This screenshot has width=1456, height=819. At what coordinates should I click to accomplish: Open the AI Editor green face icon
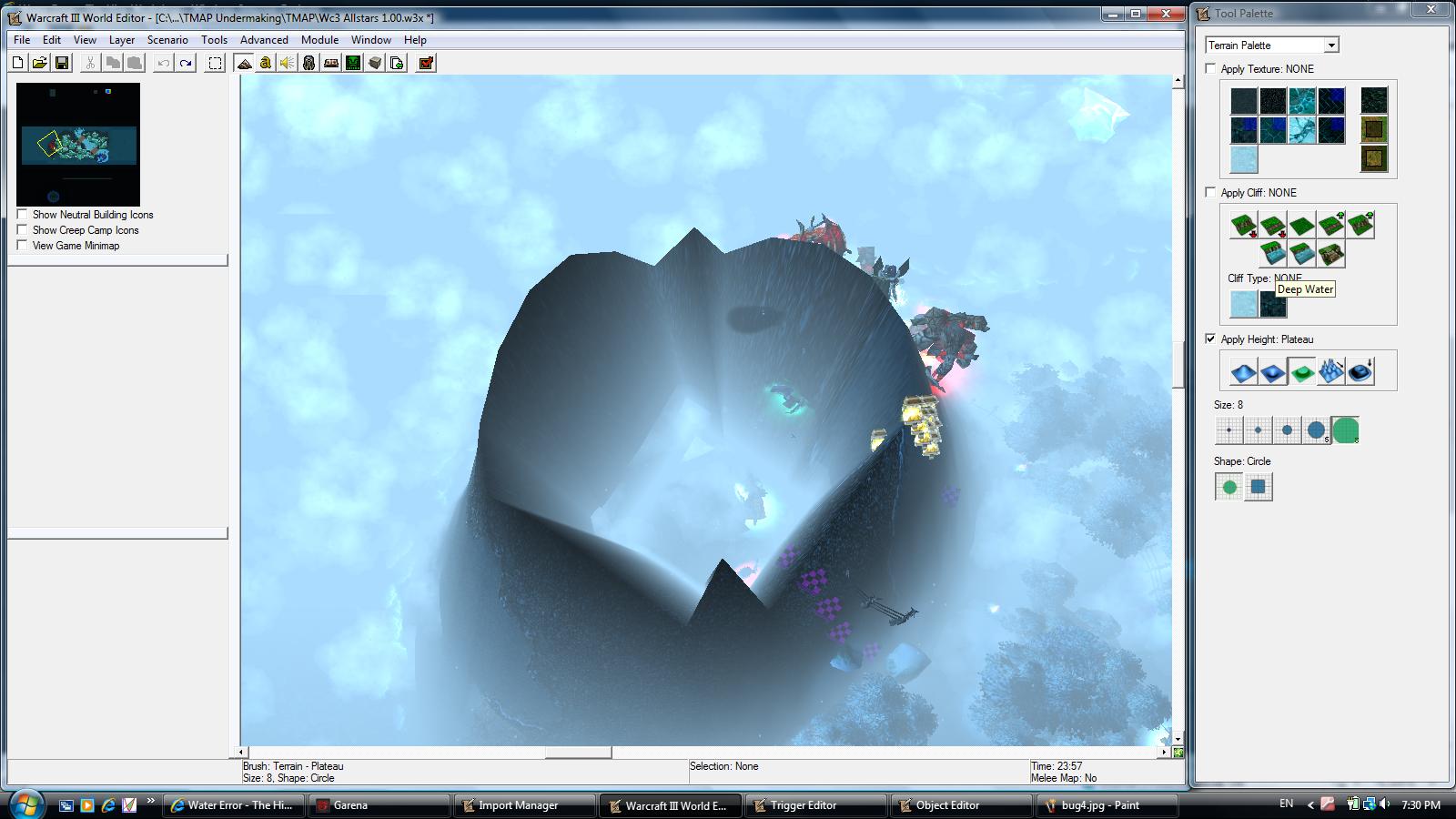(x=353, y=63)
